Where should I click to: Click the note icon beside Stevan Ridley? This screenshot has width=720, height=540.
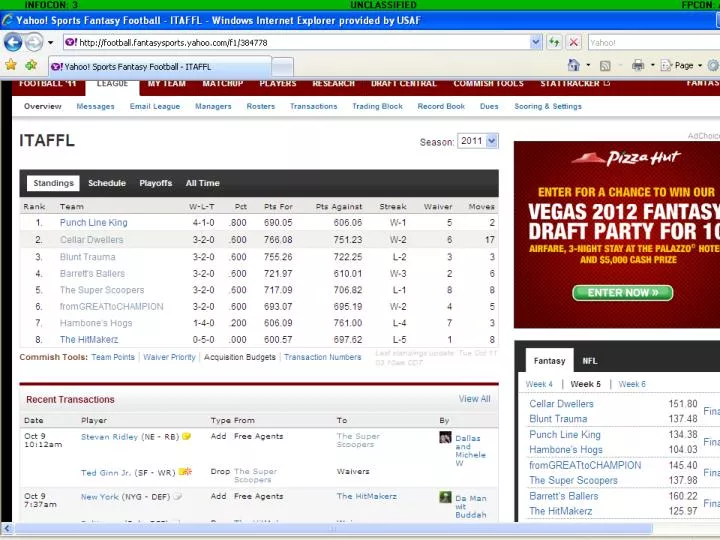pyautogui.click(x=186, y=436)
